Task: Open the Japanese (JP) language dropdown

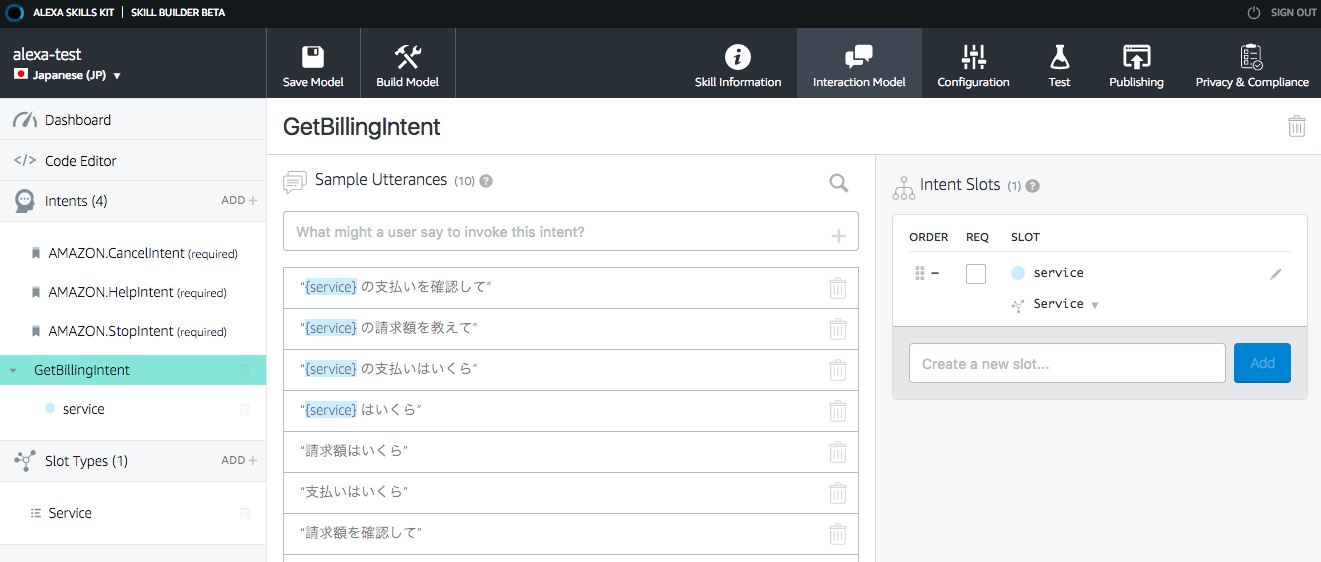Action: tap(117, 76)
